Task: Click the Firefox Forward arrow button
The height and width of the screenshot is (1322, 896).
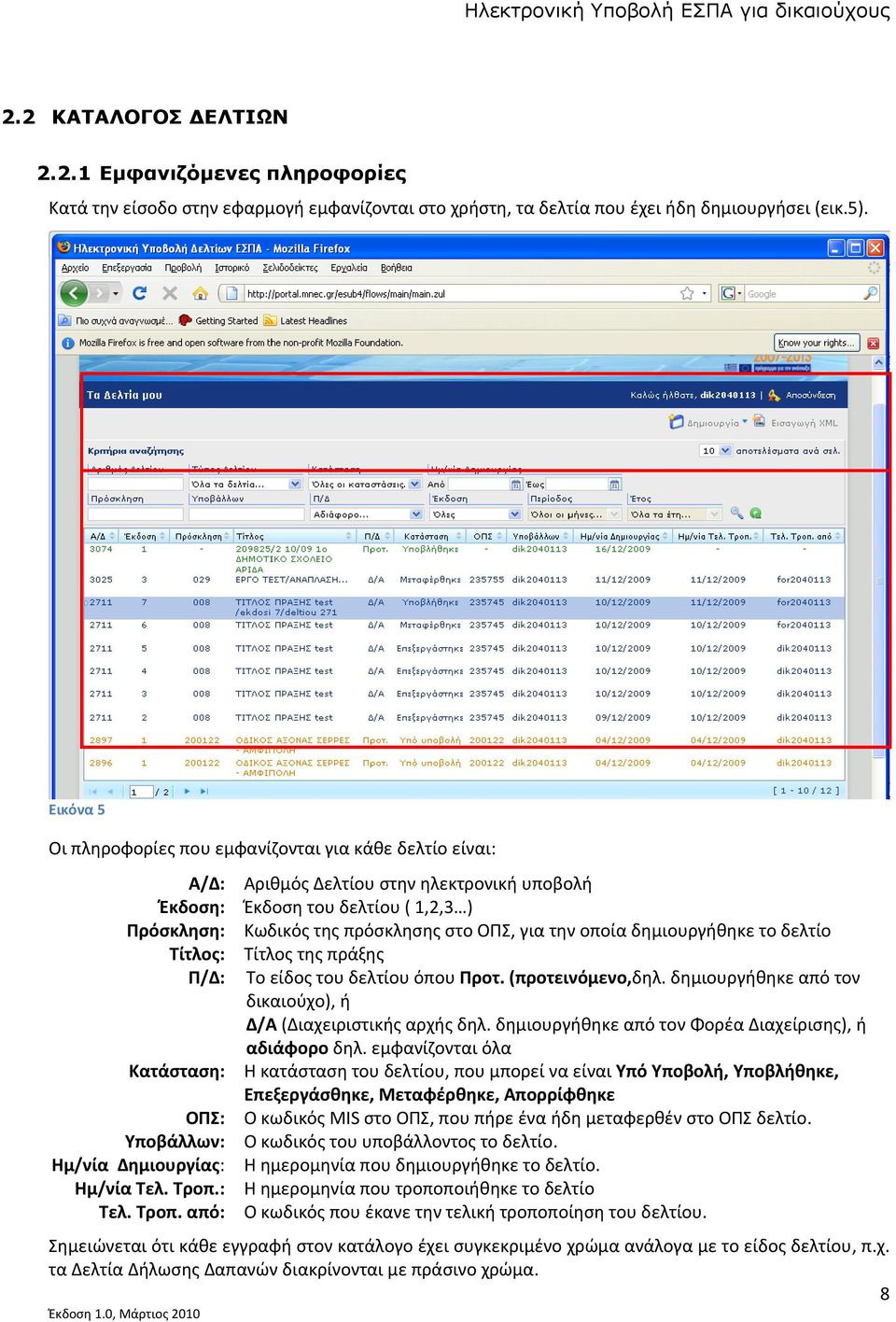Action: [x=98, y=293]
